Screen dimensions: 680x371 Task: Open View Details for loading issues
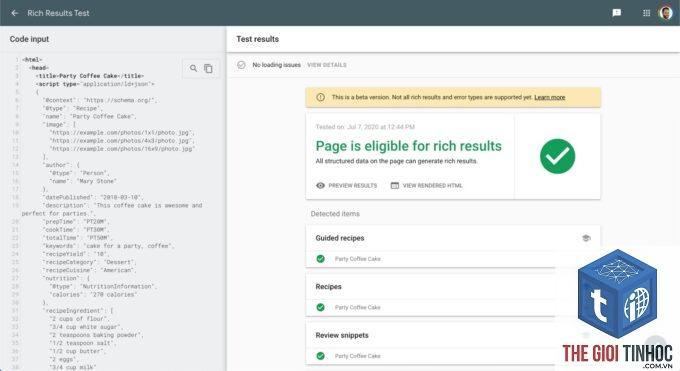[327, 65]
